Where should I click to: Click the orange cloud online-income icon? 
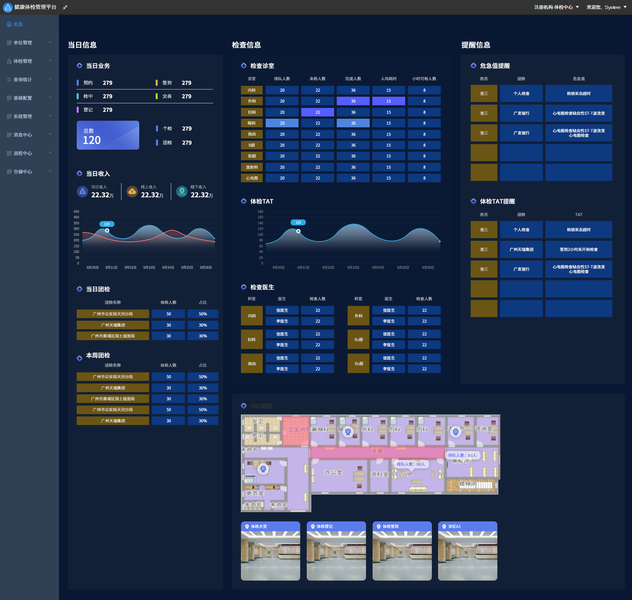pos(132,192)
